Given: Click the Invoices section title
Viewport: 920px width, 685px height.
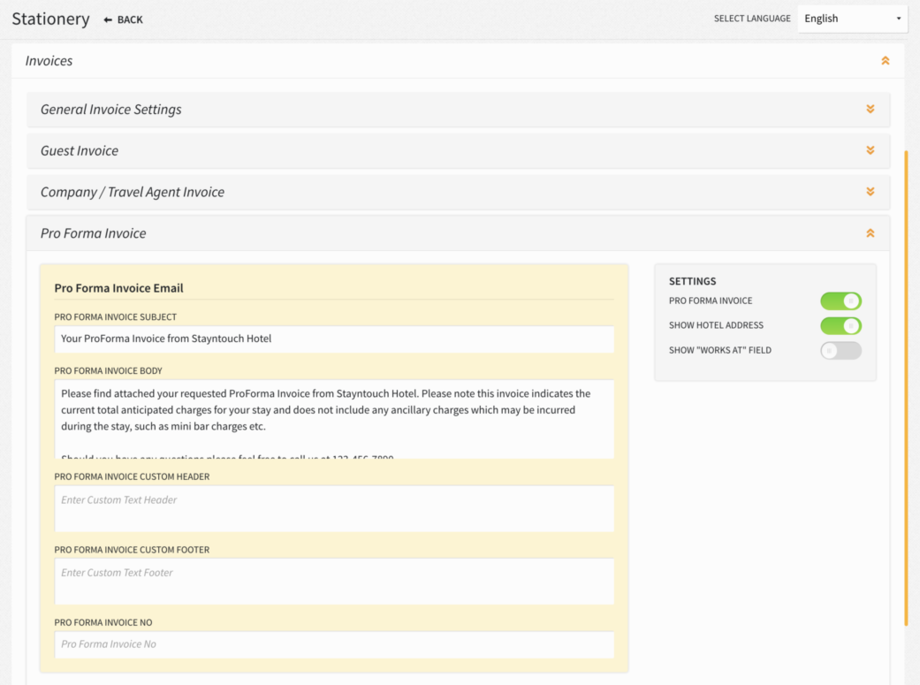Looking at the screenshot, I should coord(49,60).
